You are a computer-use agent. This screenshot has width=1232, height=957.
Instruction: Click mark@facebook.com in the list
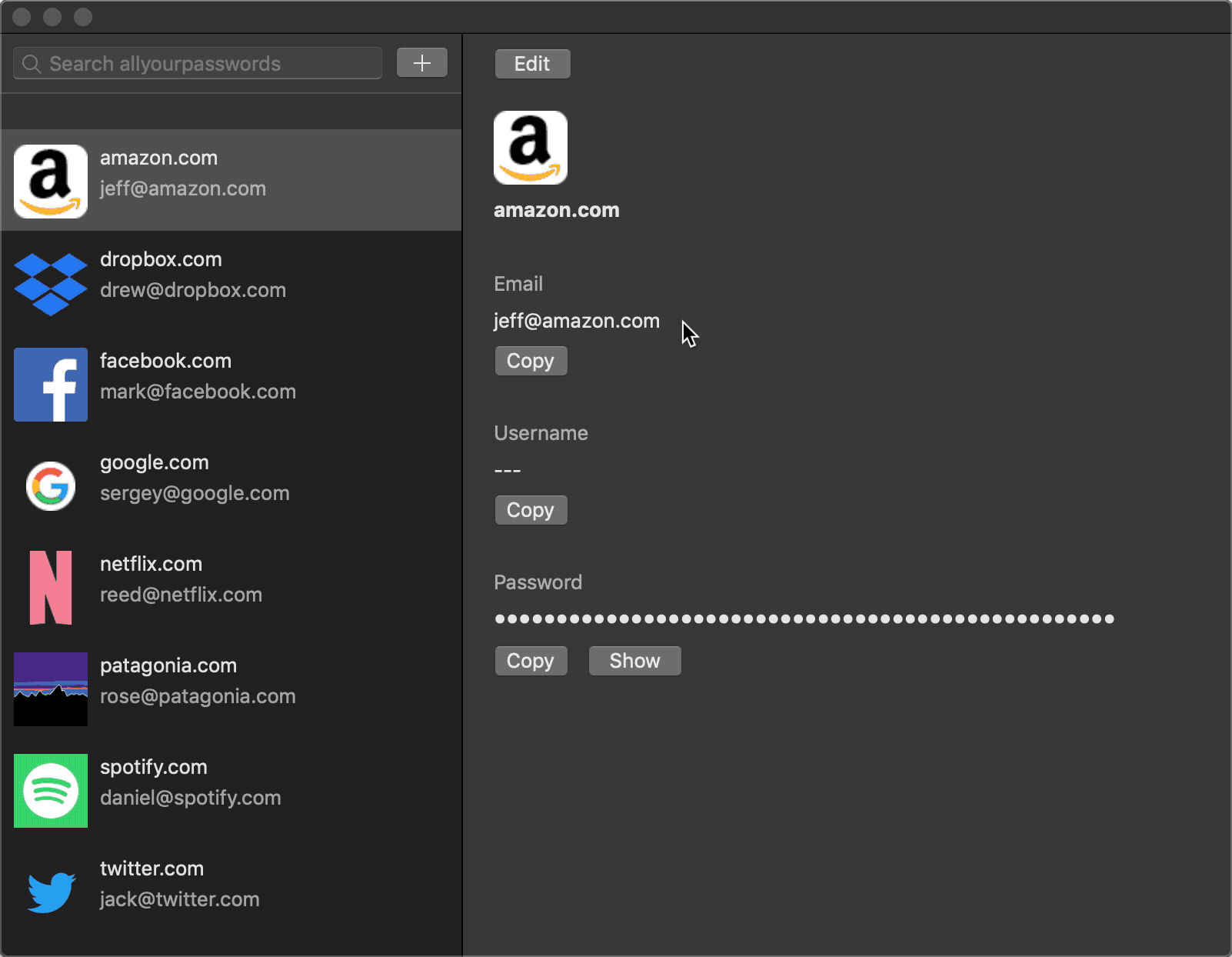pyautogui.click(x=198, y=392)
